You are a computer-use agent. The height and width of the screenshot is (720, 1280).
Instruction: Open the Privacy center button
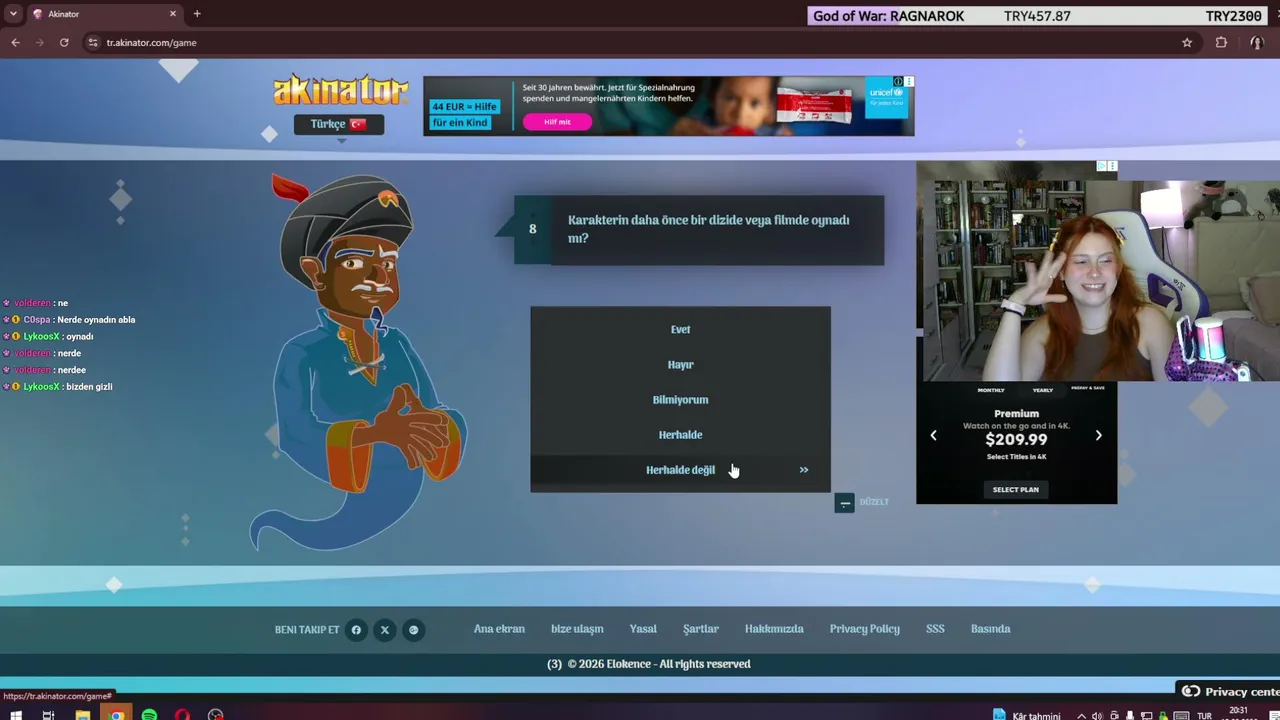tap(1229, 692)
